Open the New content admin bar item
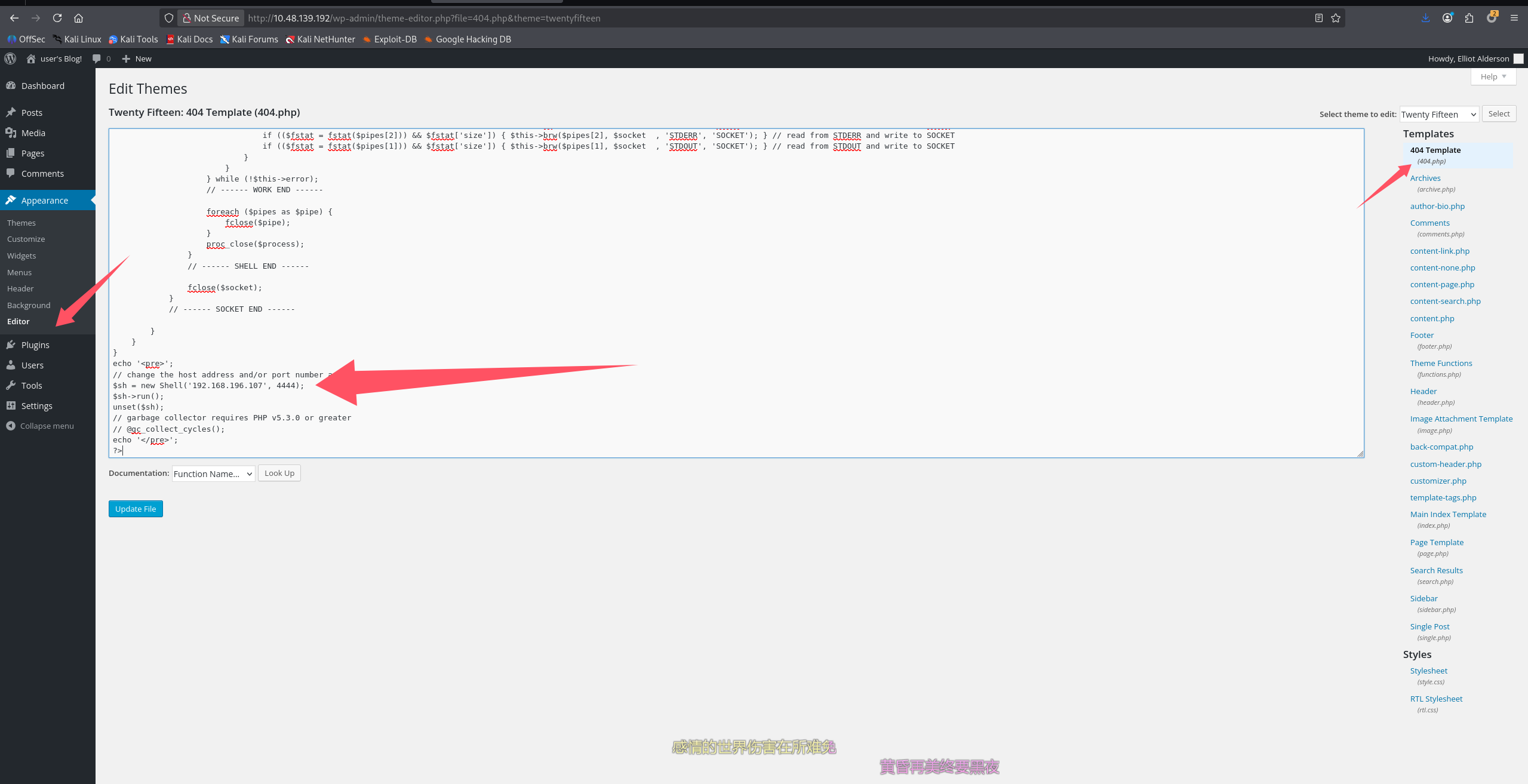Viewport: 1528px width, 784px height. coord(137,59)
